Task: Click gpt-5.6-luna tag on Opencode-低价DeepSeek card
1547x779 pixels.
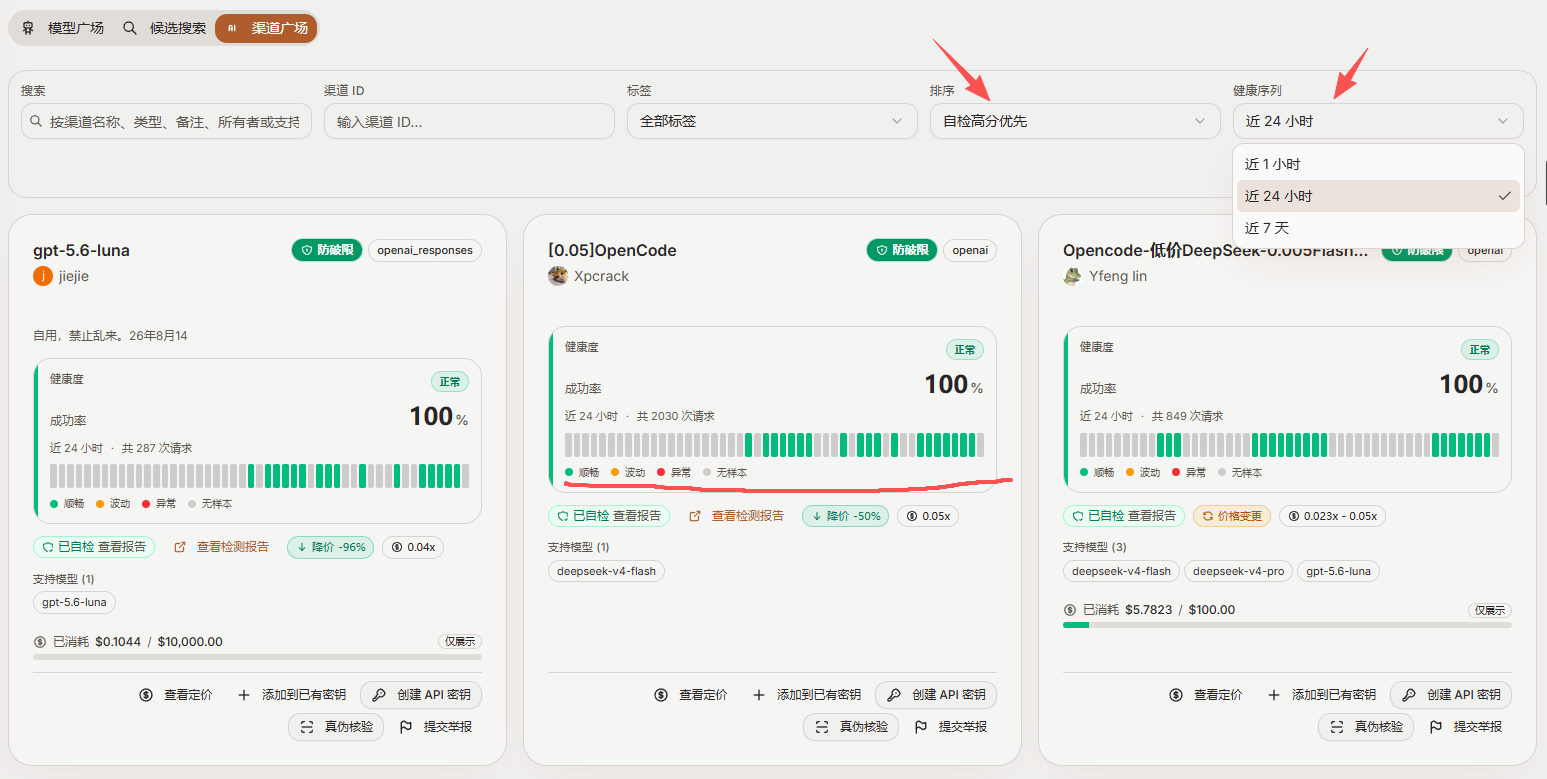Action: point(1339,571)
